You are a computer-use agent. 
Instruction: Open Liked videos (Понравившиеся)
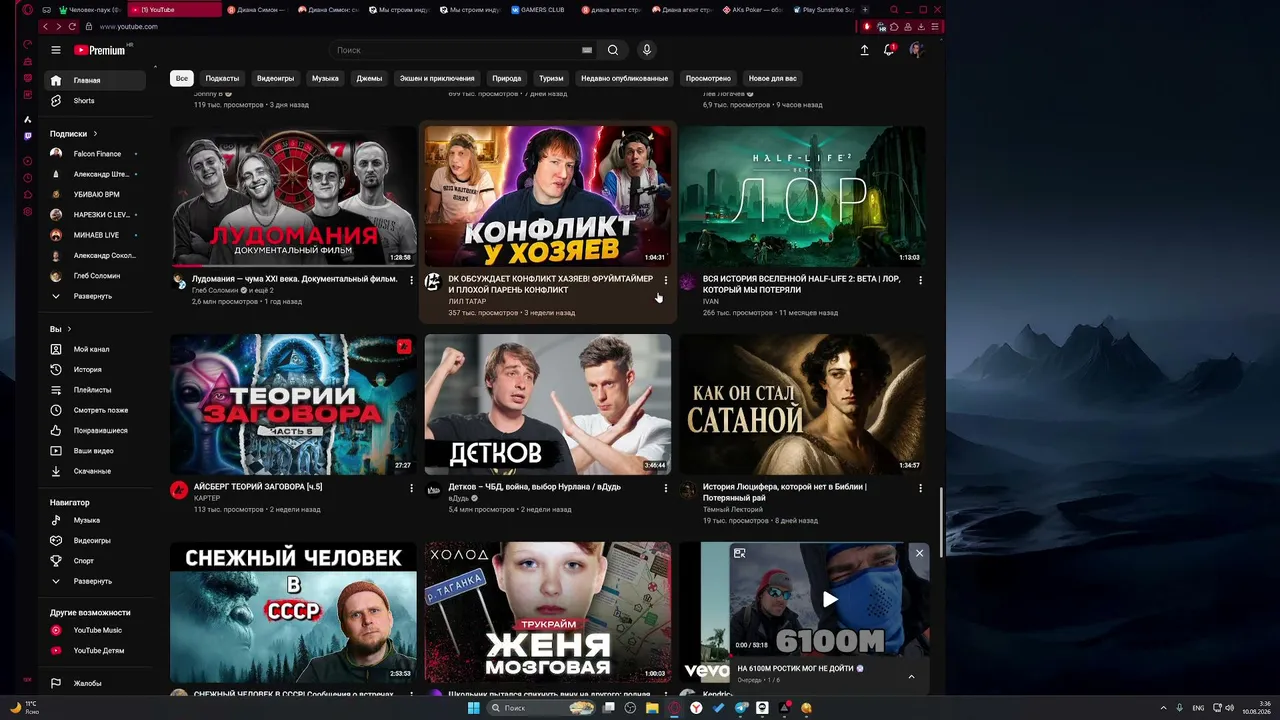pos(96,431)
